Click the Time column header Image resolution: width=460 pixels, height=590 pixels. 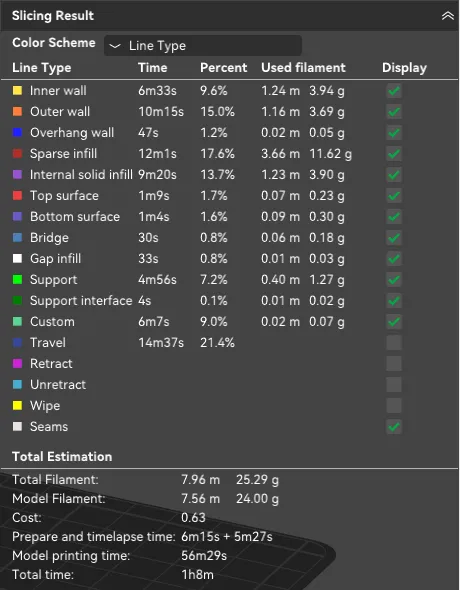point(152,68)
